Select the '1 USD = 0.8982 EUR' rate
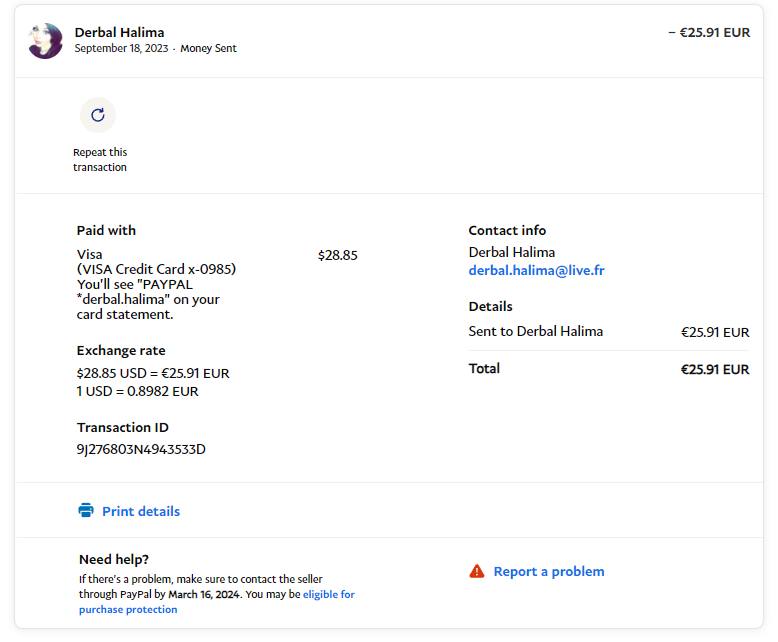The width and height of the screenshot is (778, 642). coord(138,391)
